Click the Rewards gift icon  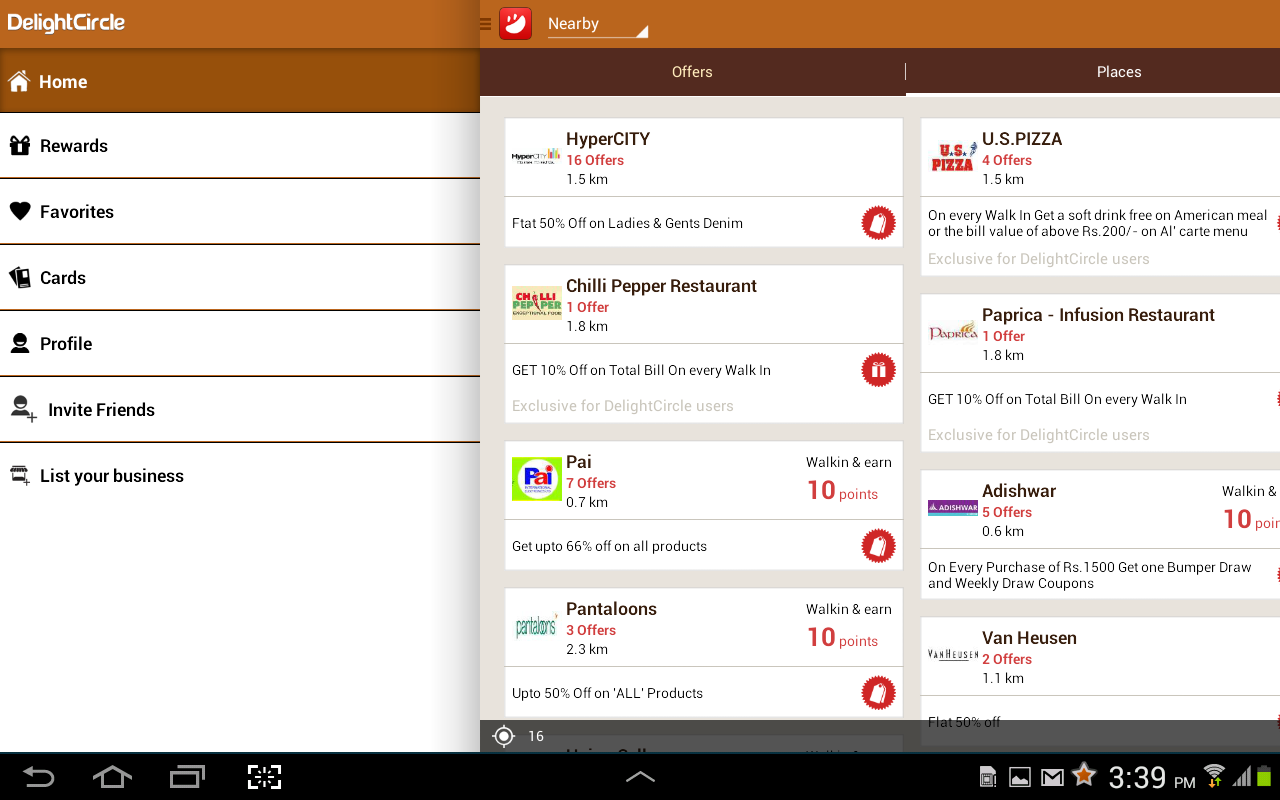click(x=20, y=146)
